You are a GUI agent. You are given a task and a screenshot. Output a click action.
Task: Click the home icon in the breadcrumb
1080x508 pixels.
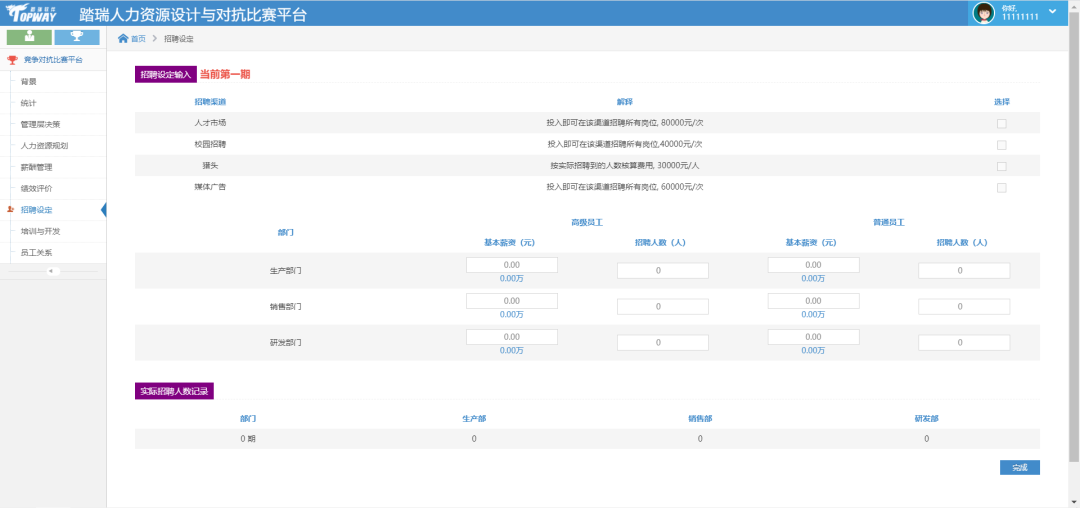coord(123,39)
